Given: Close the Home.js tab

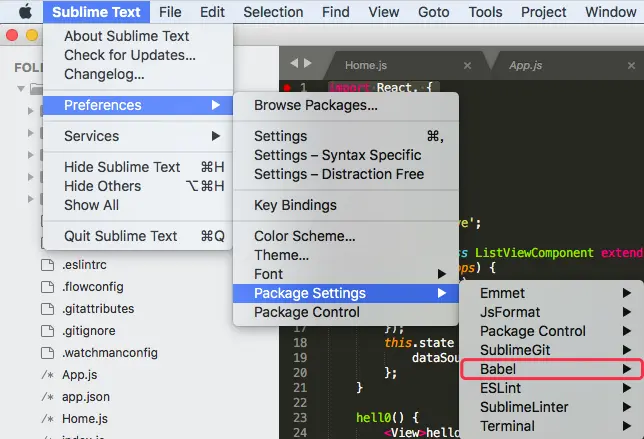Looking at the screenshot, I should (467, 65).
